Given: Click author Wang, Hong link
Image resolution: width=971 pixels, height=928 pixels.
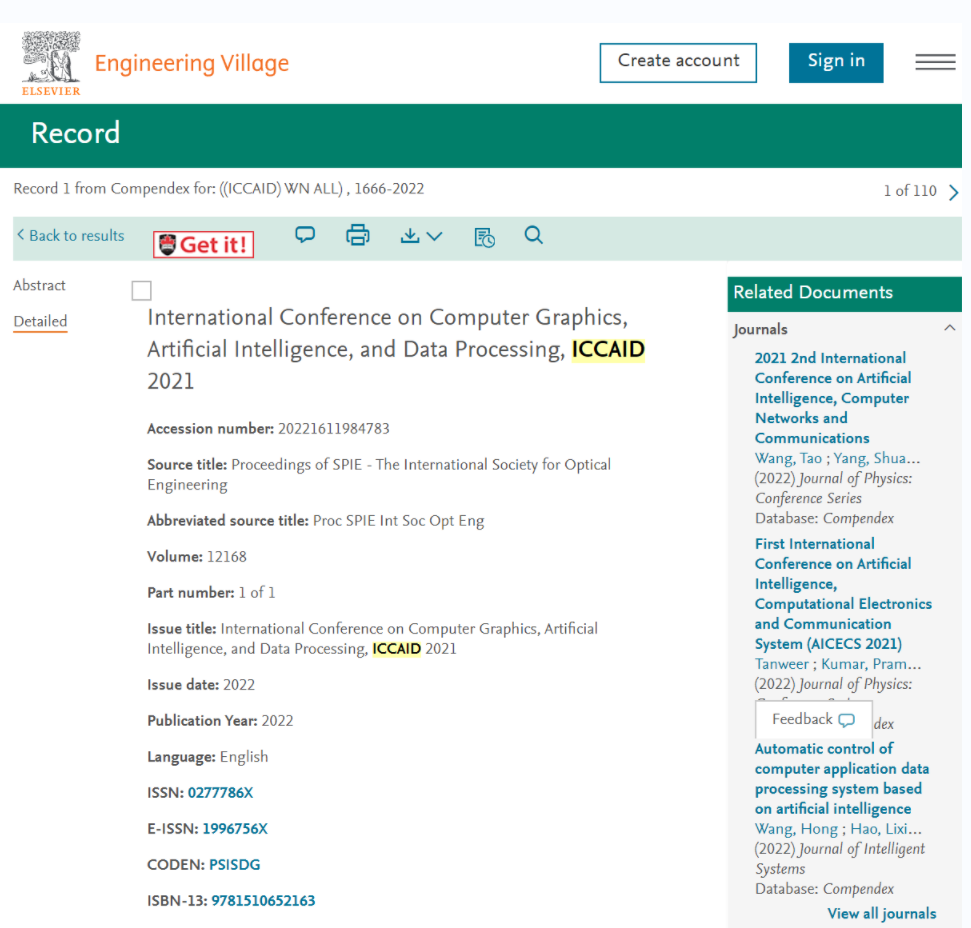Looking at the screenshot, I should pos(796,829).
